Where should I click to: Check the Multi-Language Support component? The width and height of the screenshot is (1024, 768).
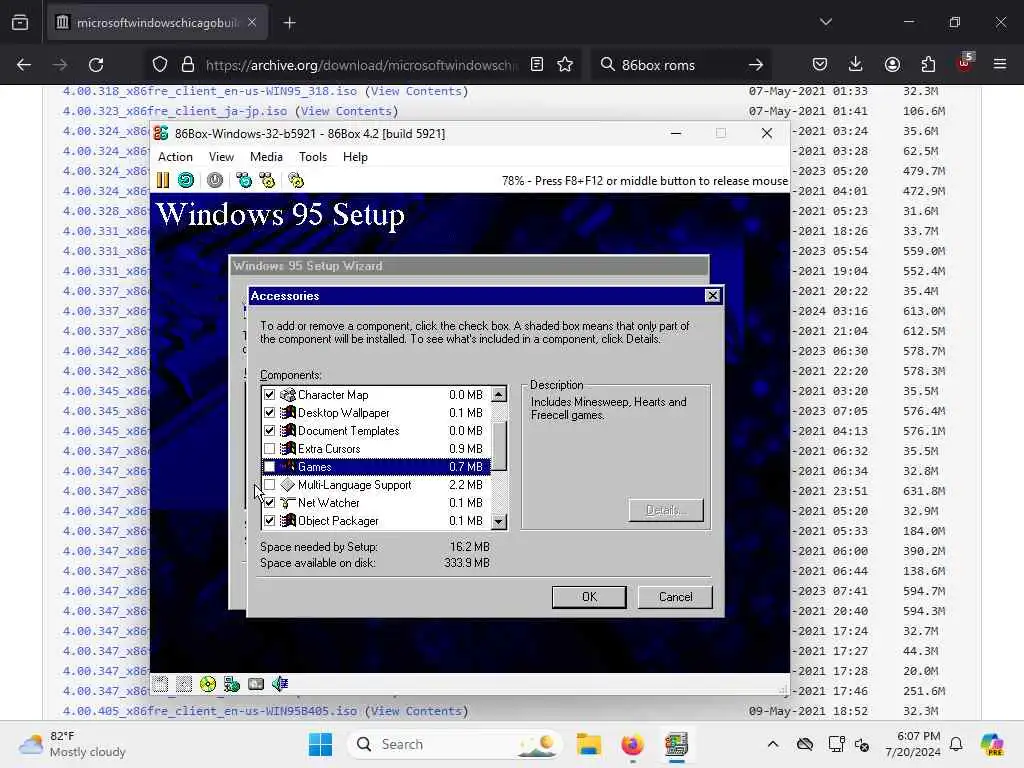tap(269, 485)
